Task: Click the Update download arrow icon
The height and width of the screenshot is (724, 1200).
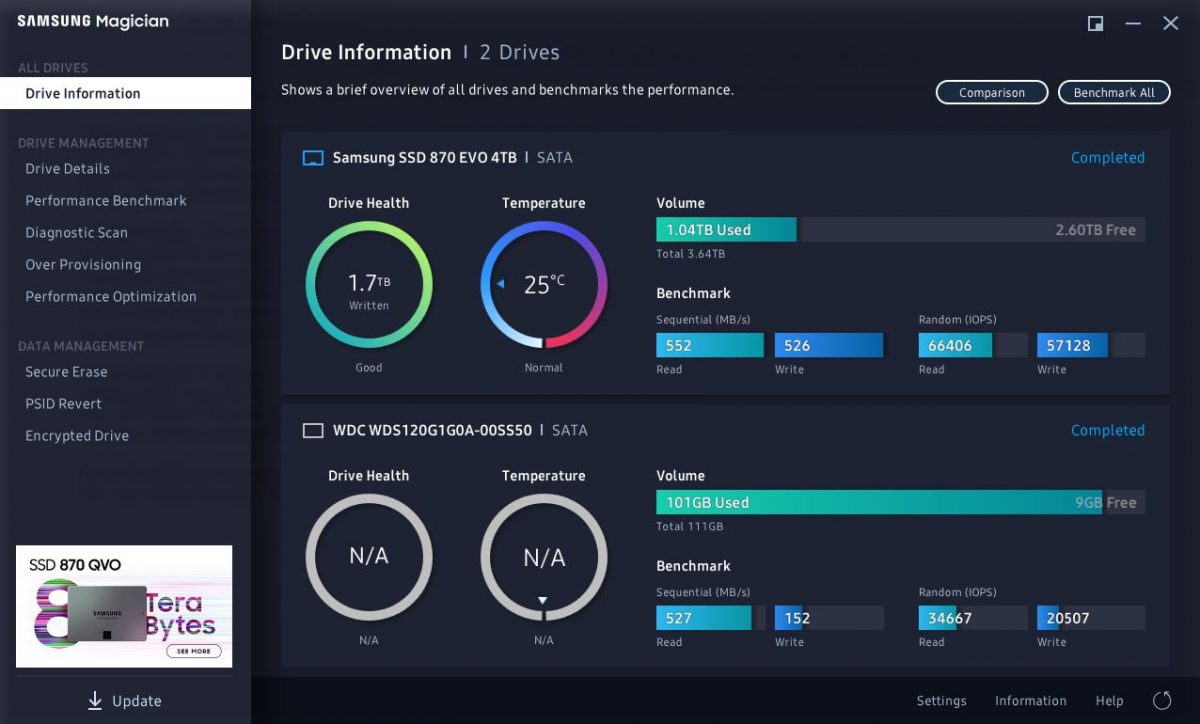Action: click(x=95, y=701)
